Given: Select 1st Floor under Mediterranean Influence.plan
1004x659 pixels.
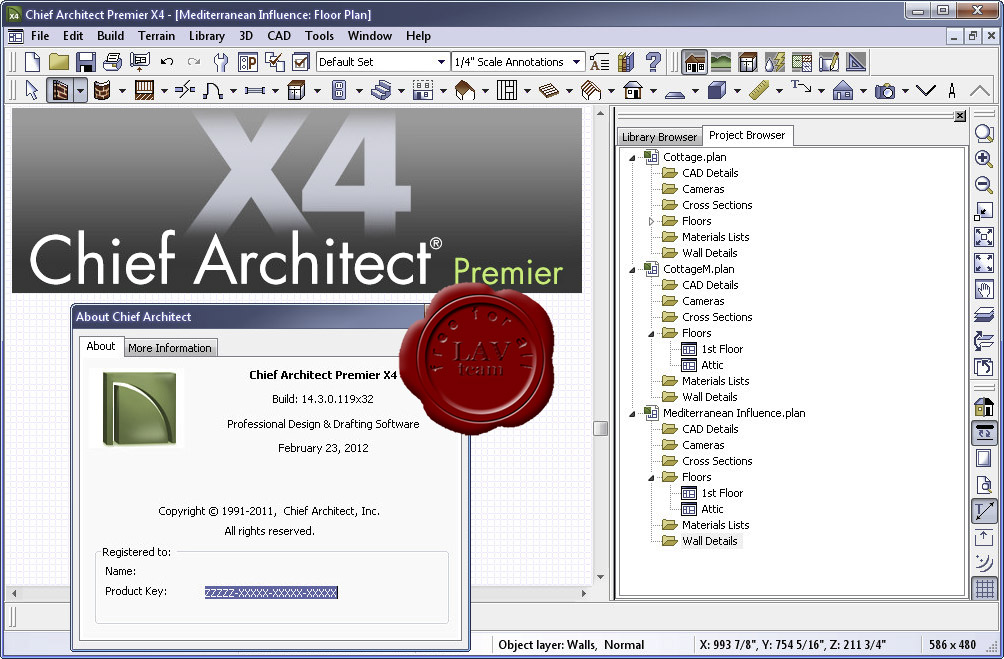Looking at the screenshot, I should (722, 493).
